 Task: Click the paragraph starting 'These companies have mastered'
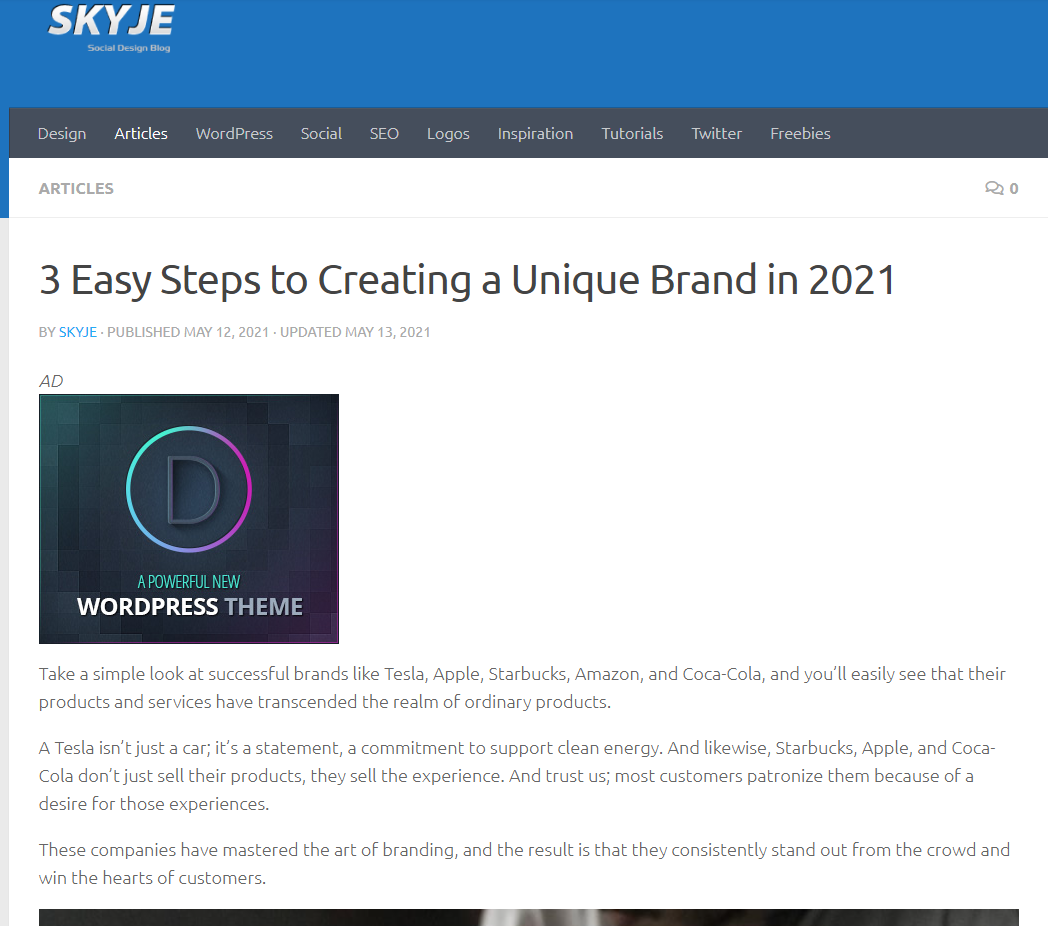(x=524, y=864)
